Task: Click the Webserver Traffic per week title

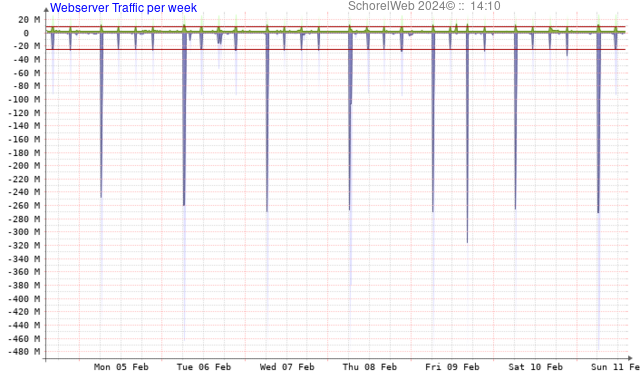Action: click(x=123, y=8)
